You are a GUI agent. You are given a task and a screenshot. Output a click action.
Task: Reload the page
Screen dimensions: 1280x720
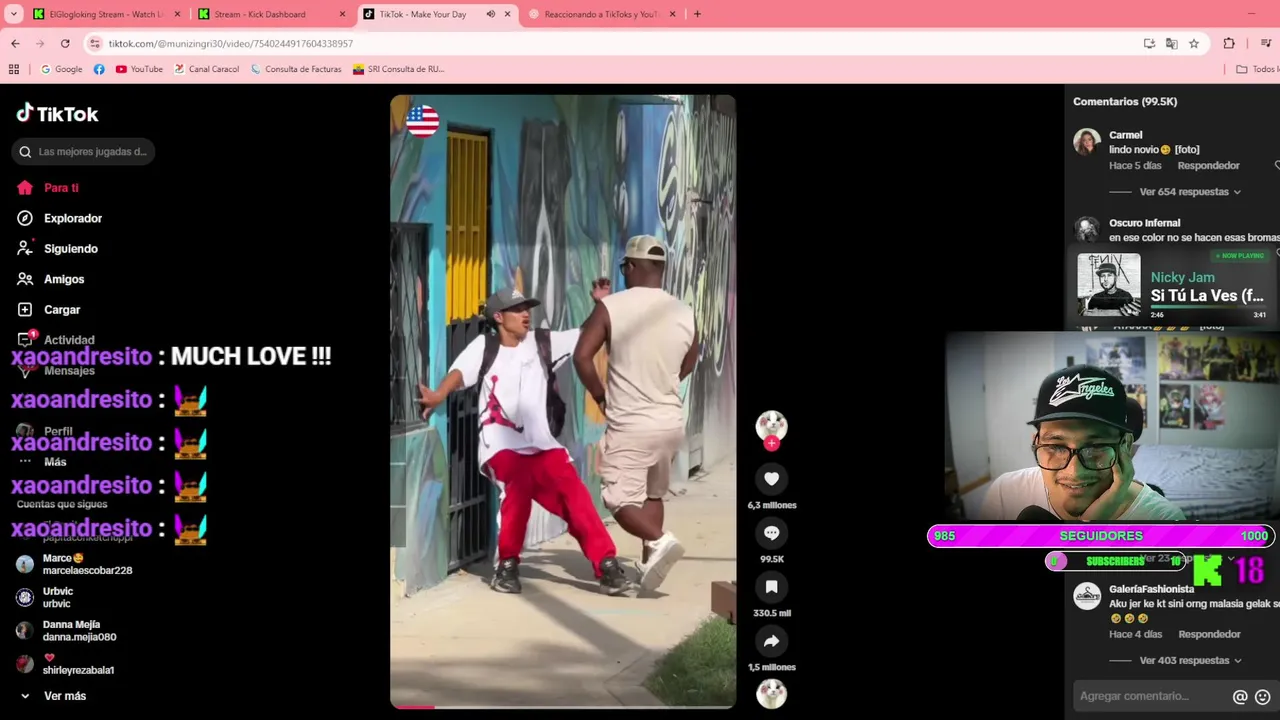(65, 44)
